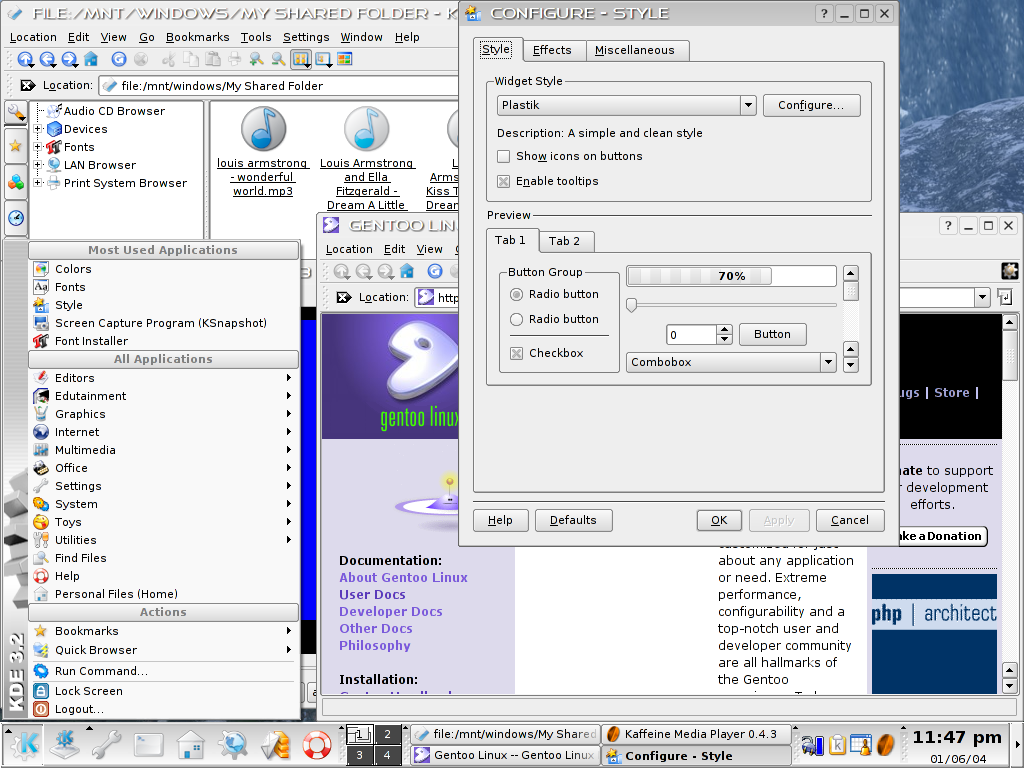The image size is (1024, 768).
Task: Expand Quick Browser submenu
Action: tap(163, 650)
